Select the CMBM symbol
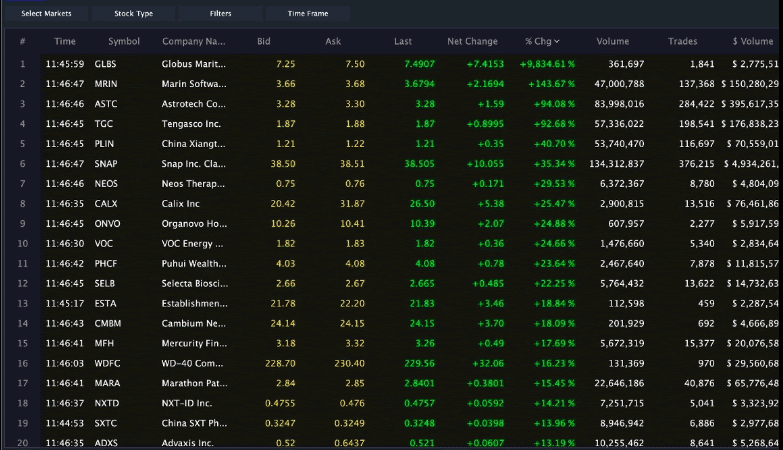Image resolution: width=783 pixels, height=450 pixels. 108,324
